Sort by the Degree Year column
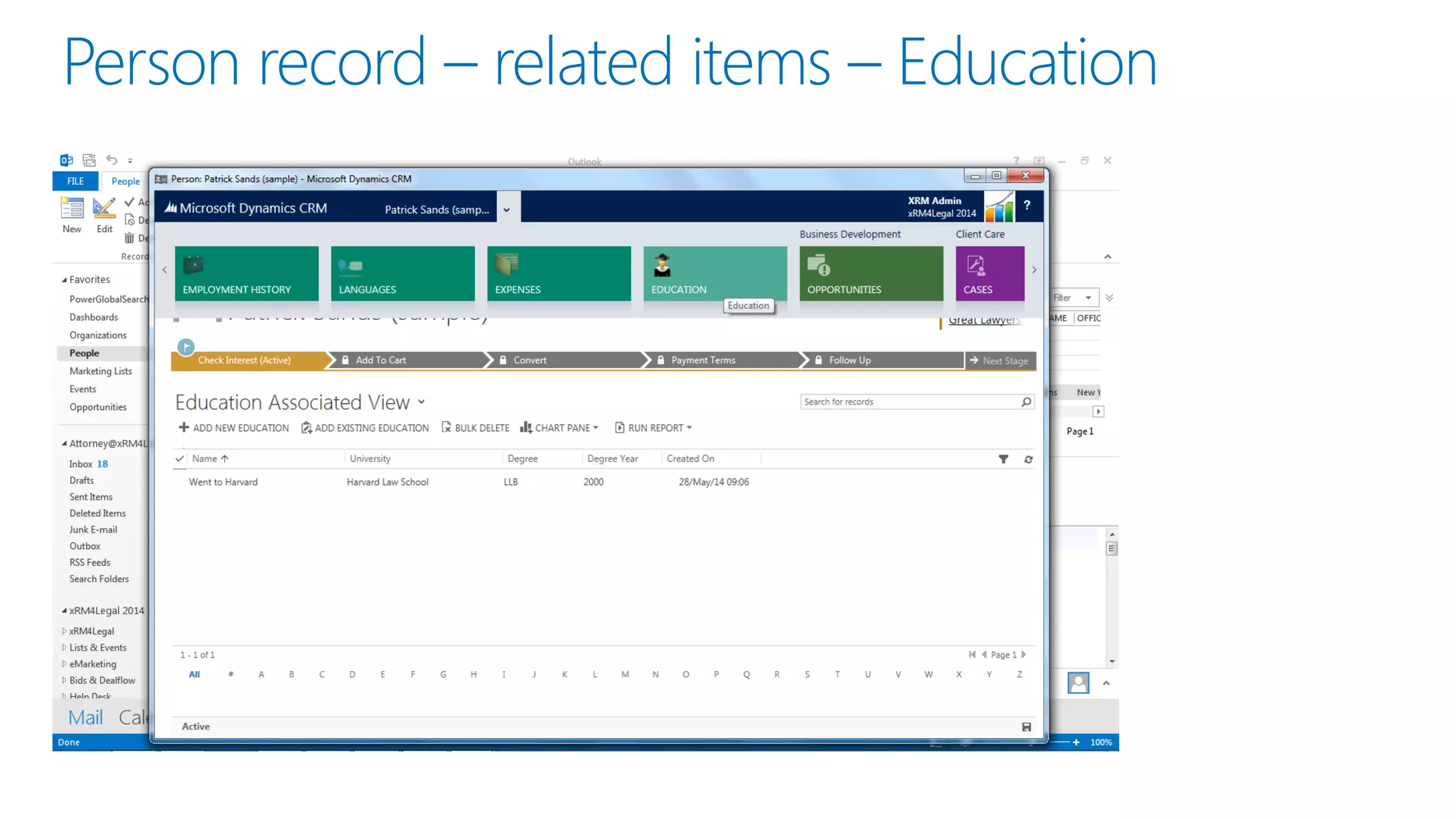Image resolution: width=1456 pixels, height=819 pixels. 613,459
